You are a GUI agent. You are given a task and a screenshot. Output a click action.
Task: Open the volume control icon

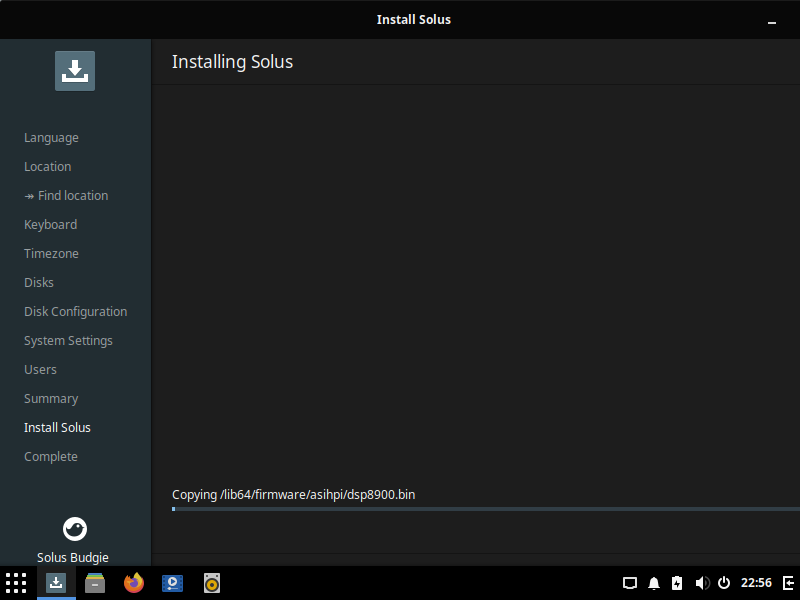702,583
